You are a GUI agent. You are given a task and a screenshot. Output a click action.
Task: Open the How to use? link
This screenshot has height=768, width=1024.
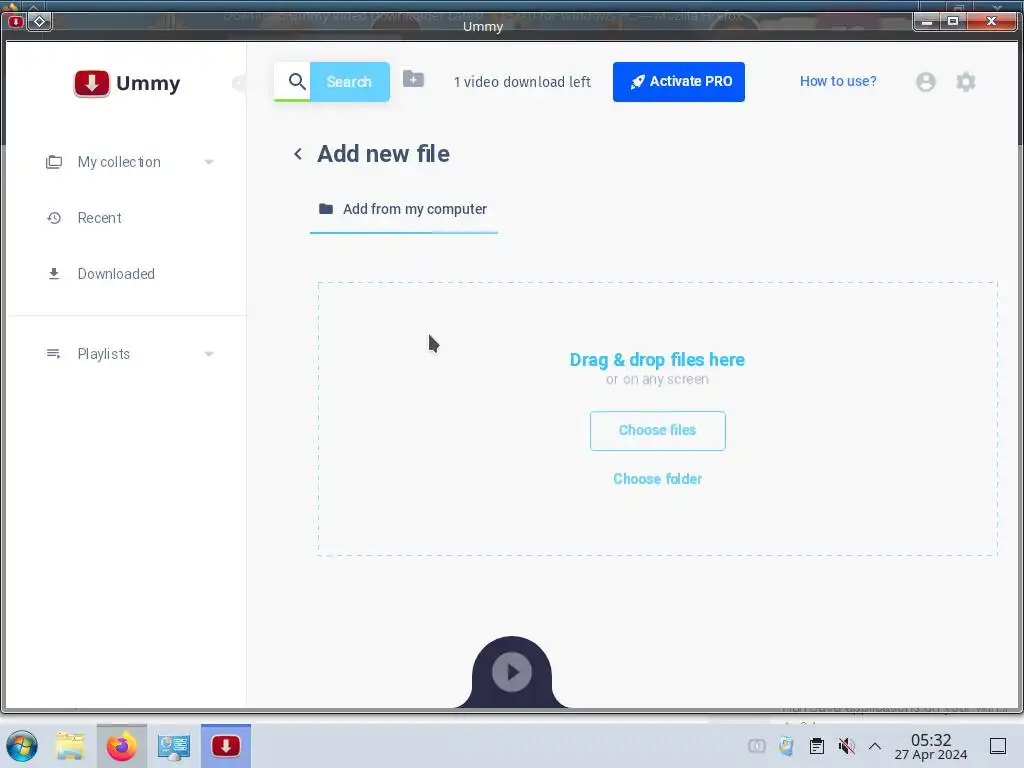[x=838, y=81]
